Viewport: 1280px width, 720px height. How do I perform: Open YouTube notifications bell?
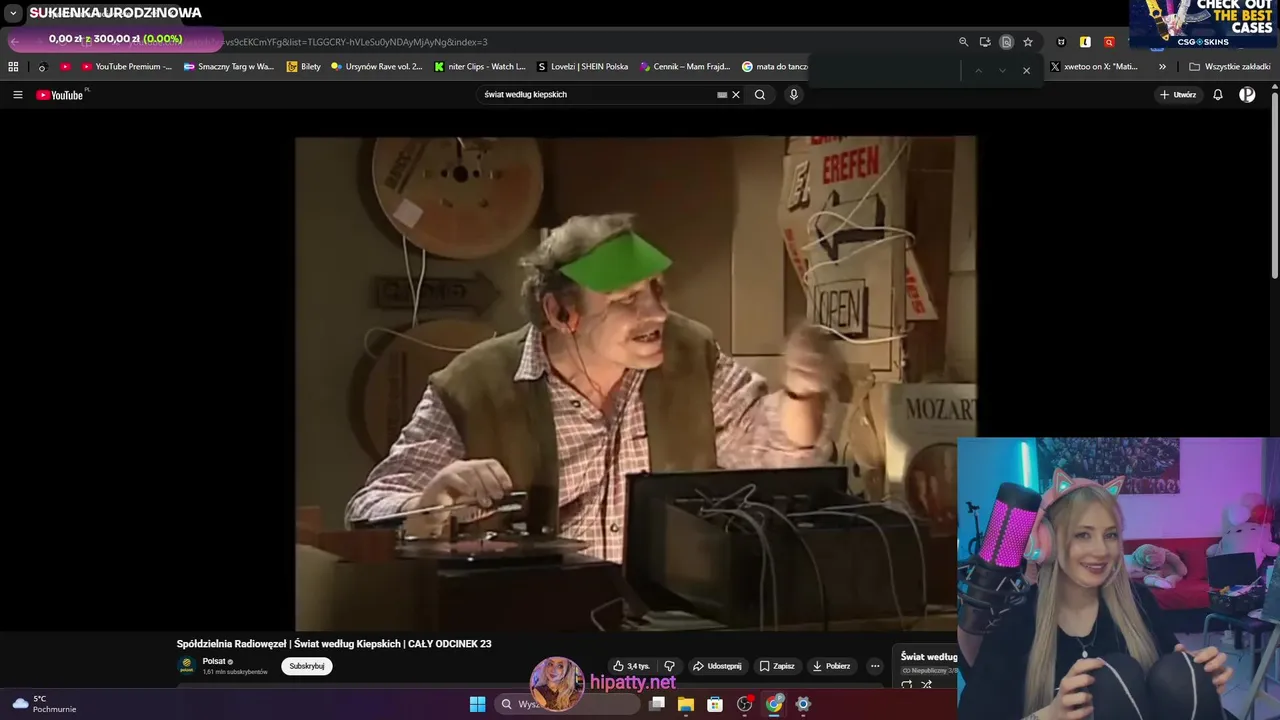coord(1218,95)
